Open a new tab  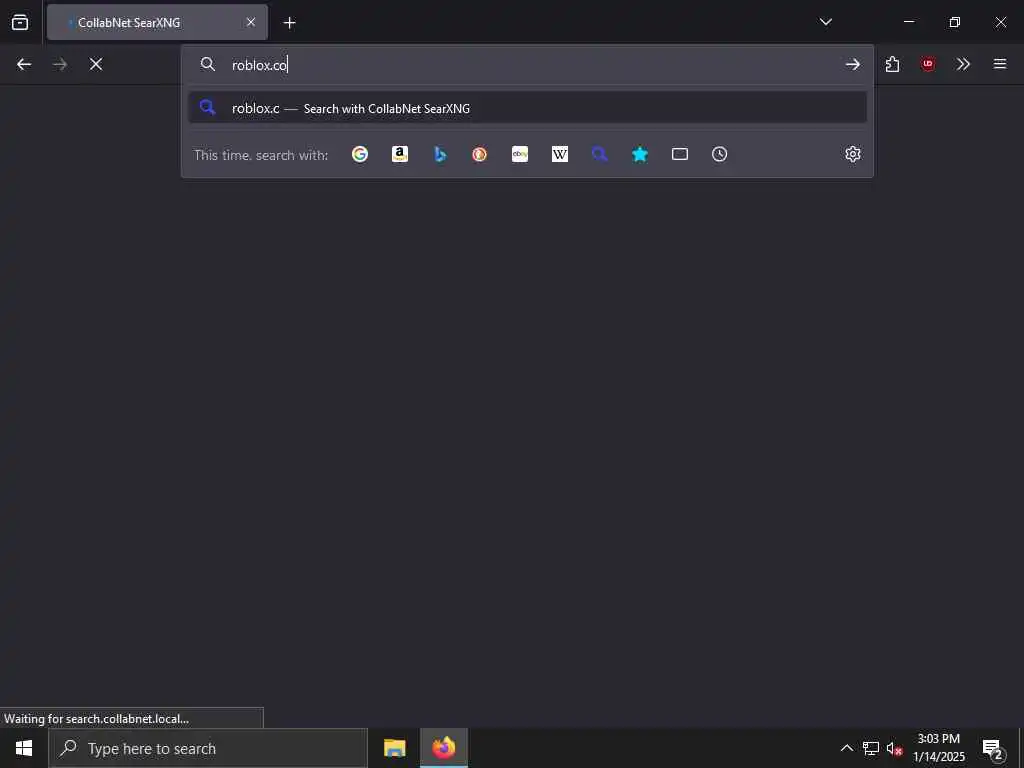click(x=289, y=23)
